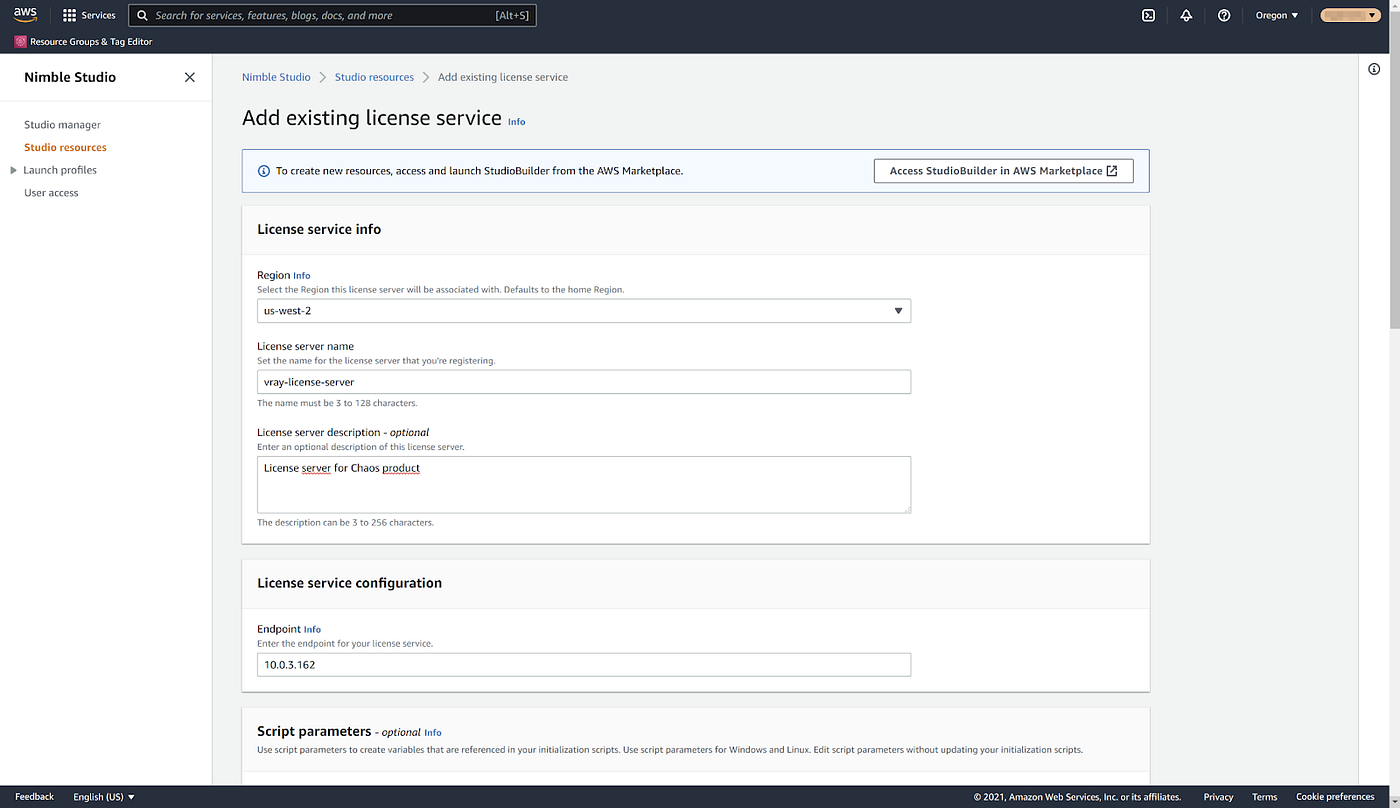This screenshot has height=808, width=1400.
Task: Click Access StudioBuilder in AWS Marketplace button
Action: [1003, 171]
